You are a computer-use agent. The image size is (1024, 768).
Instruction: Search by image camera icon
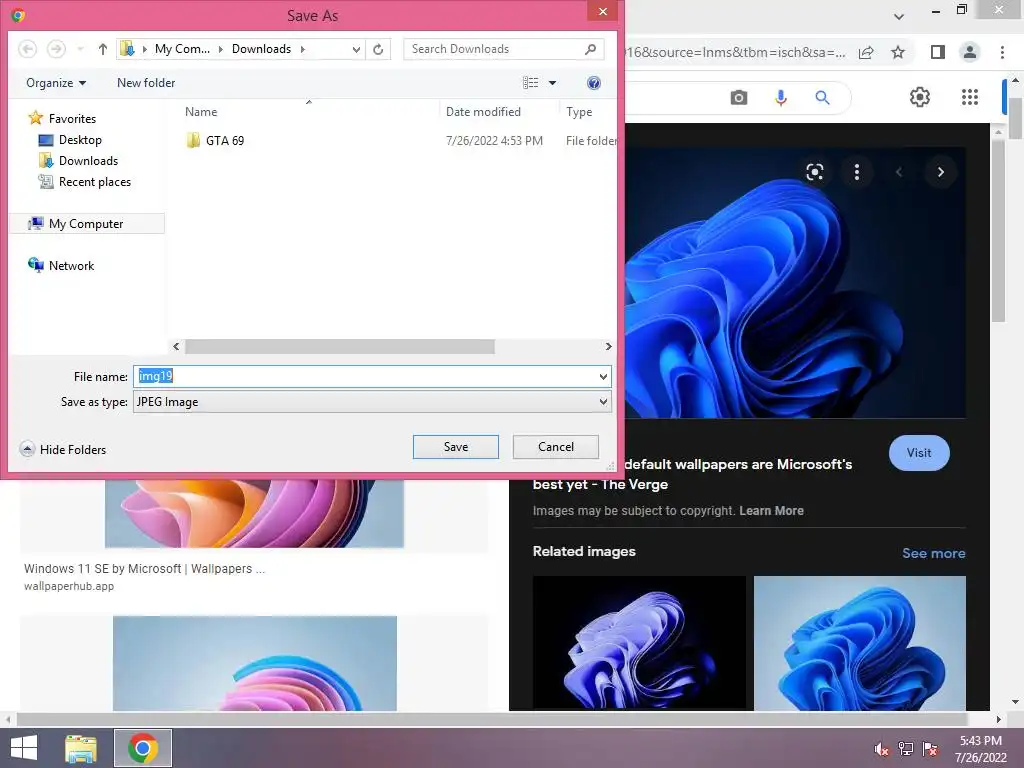pos(739,98)
